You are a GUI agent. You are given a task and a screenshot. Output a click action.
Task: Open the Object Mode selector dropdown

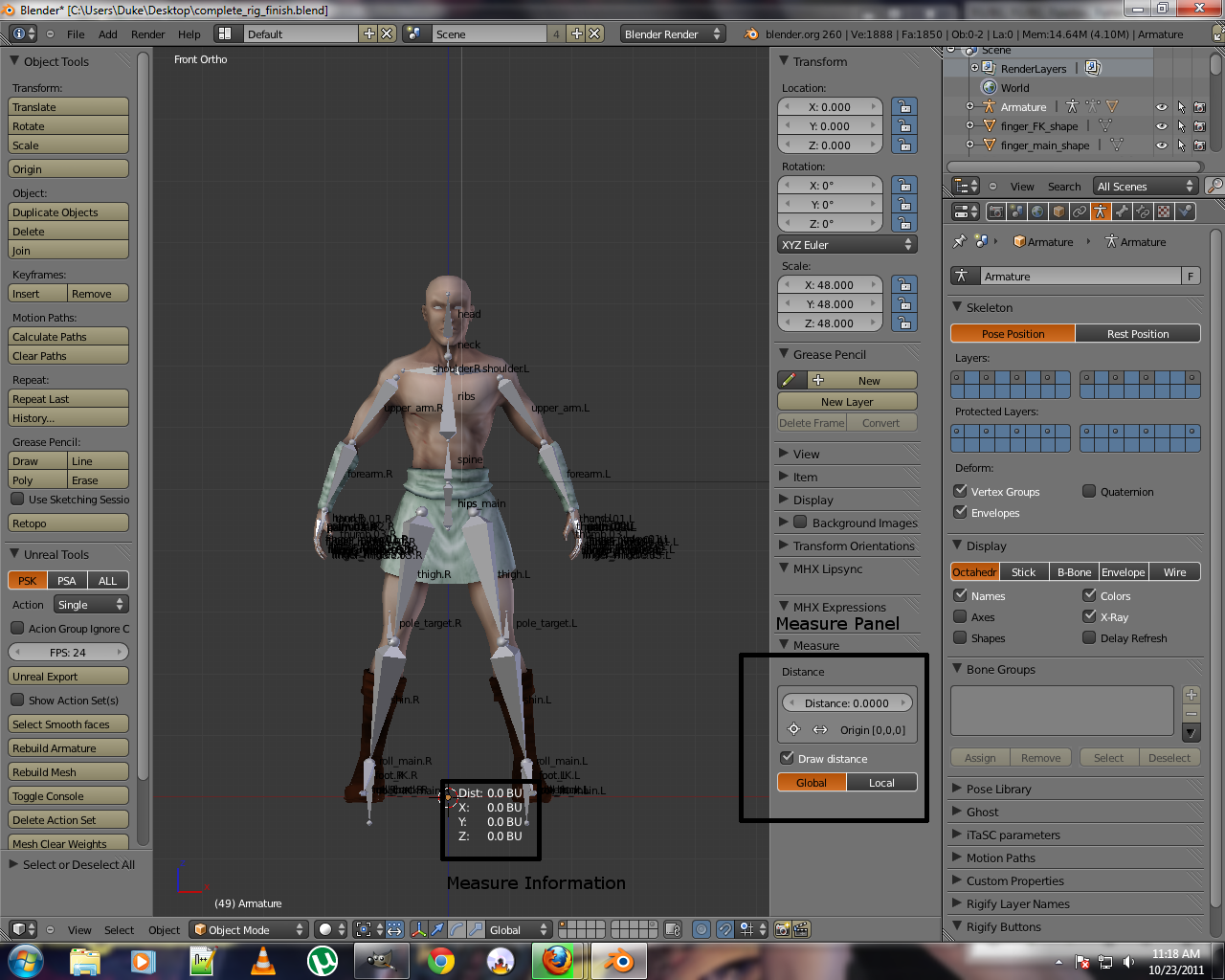point(248,929)
